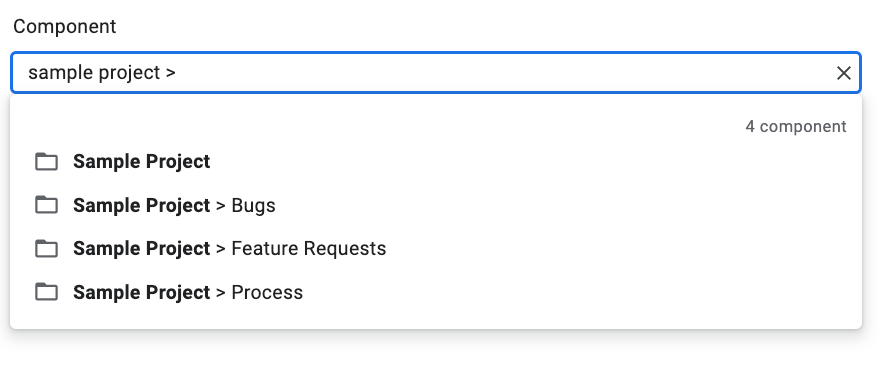881x375 pixels.
Task: Click empty space right of typed query
Action: [x=506, y=73]
